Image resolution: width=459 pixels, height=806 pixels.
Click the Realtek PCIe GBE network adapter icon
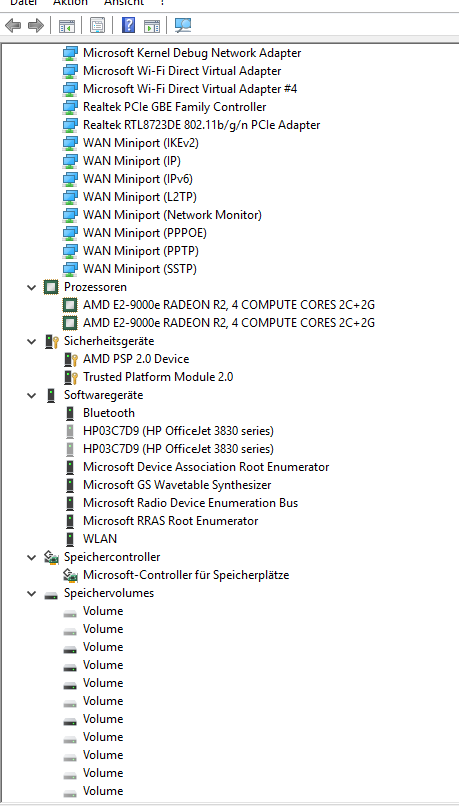[70, 107]
